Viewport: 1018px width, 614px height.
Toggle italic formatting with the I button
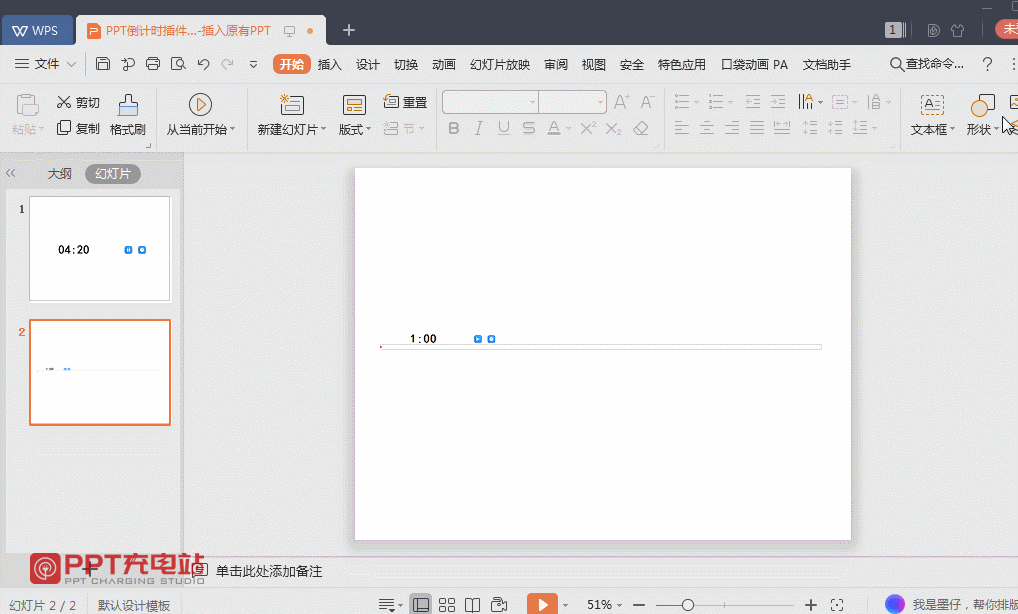coord(477,128)
